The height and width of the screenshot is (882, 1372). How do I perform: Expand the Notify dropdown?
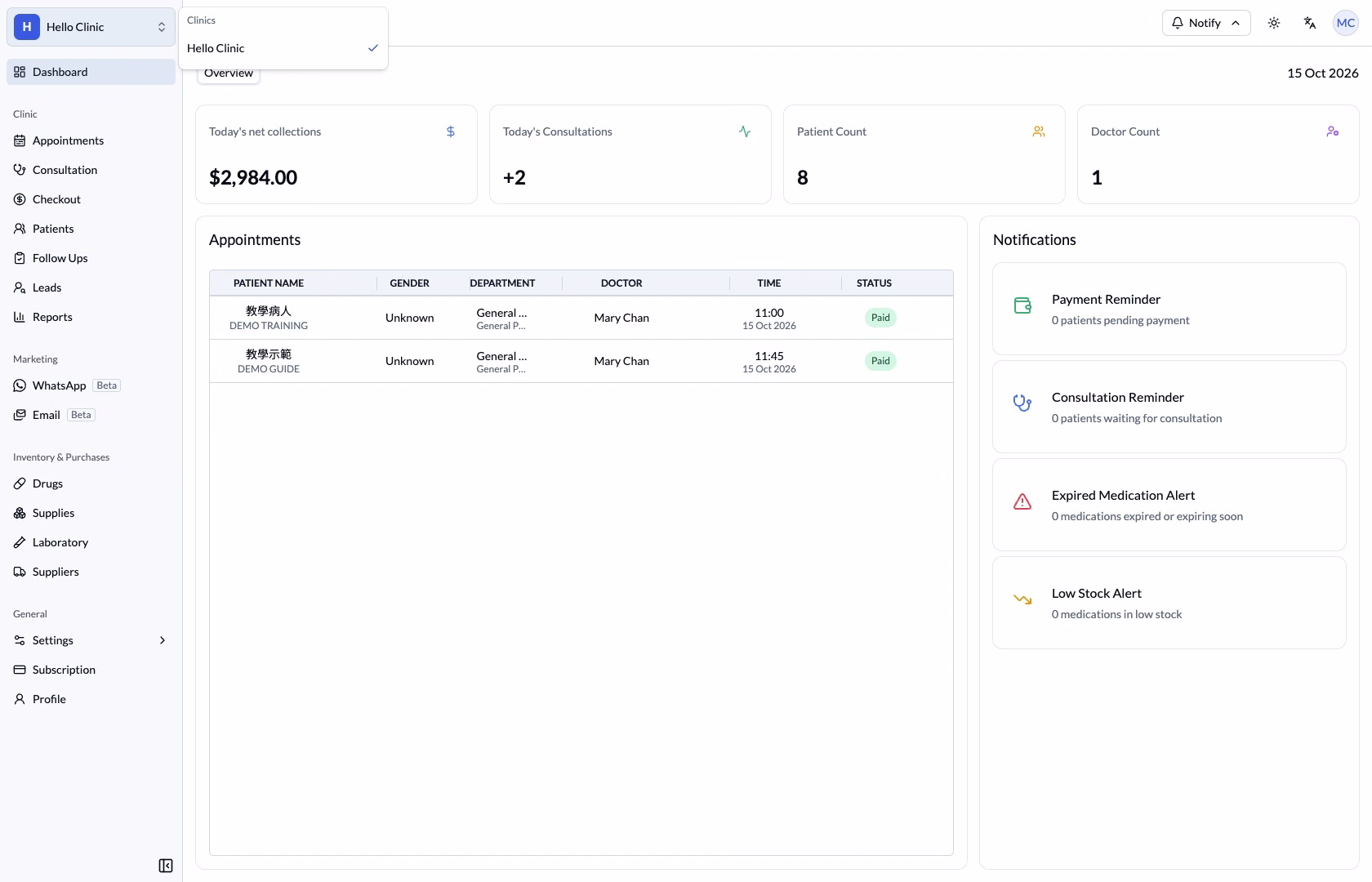coord(1206,23)
